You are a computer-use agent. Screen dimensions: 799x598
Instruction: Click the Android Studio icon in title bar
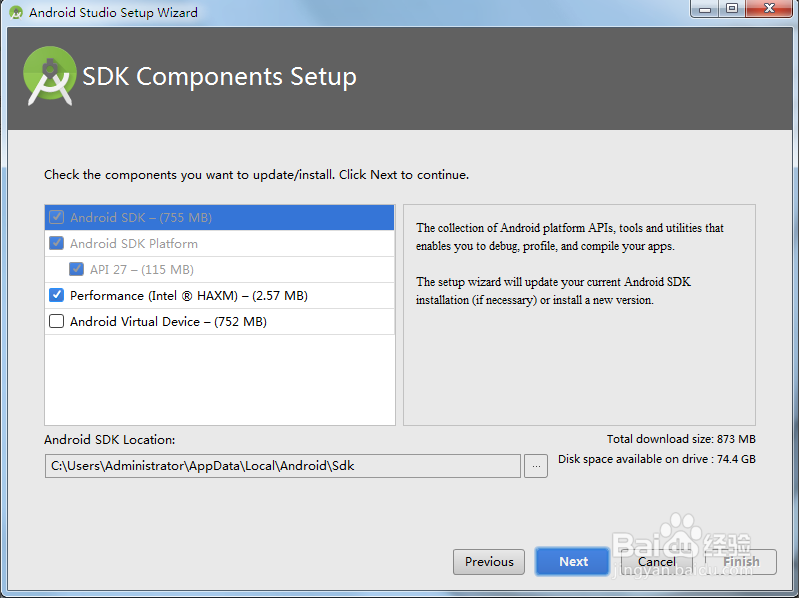coord(16,13)
